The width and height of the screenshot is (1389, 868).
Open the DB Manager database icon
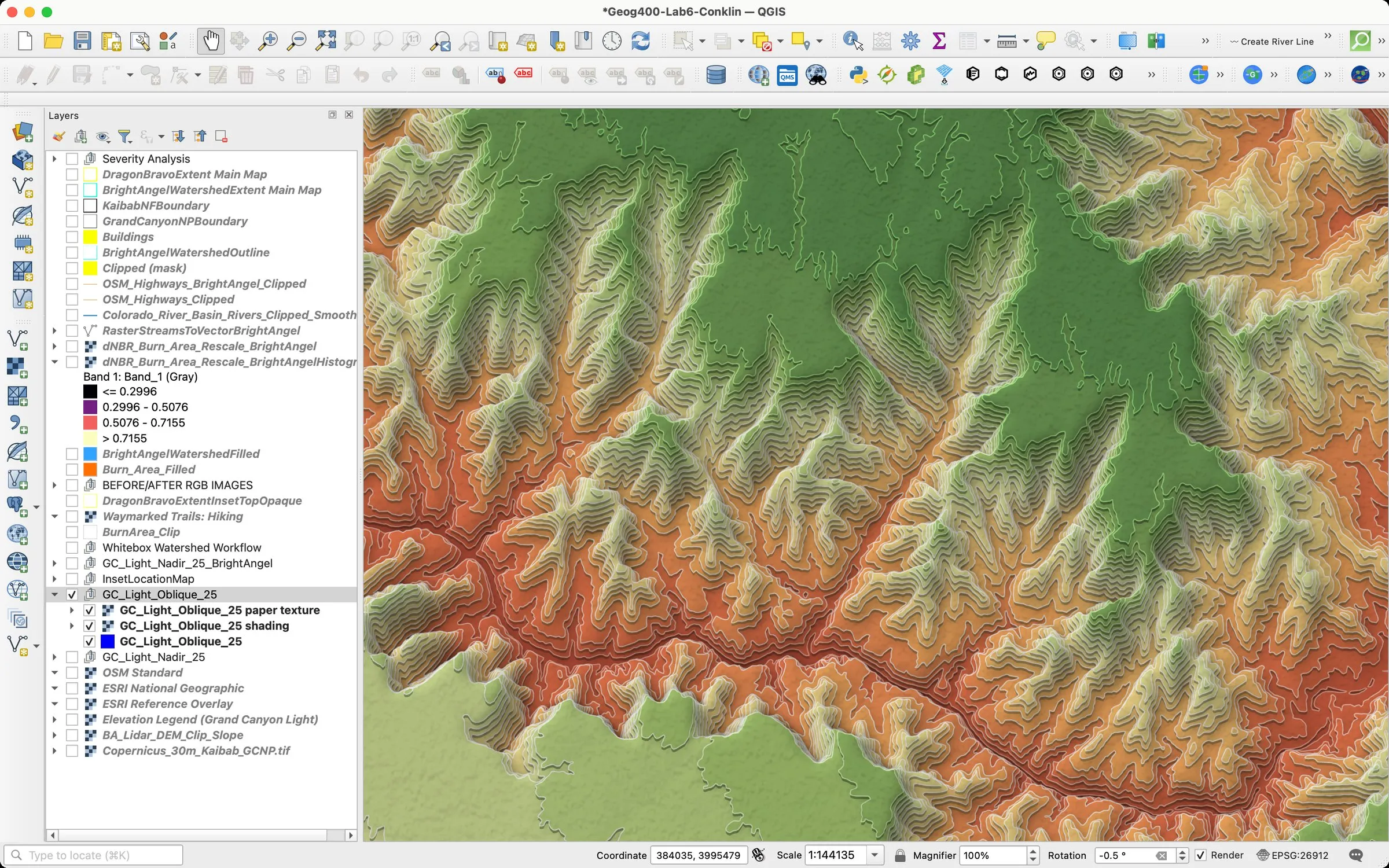716,75
